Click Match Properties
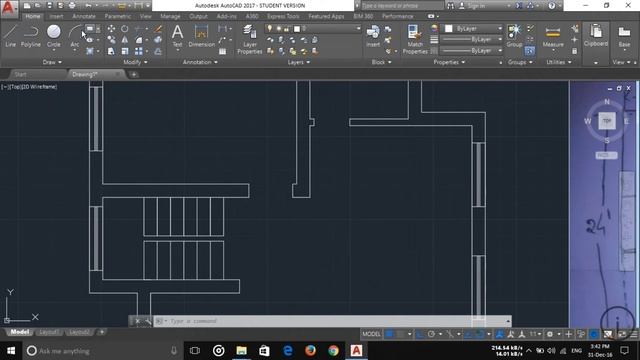640x360 pixels. point(415,39)
